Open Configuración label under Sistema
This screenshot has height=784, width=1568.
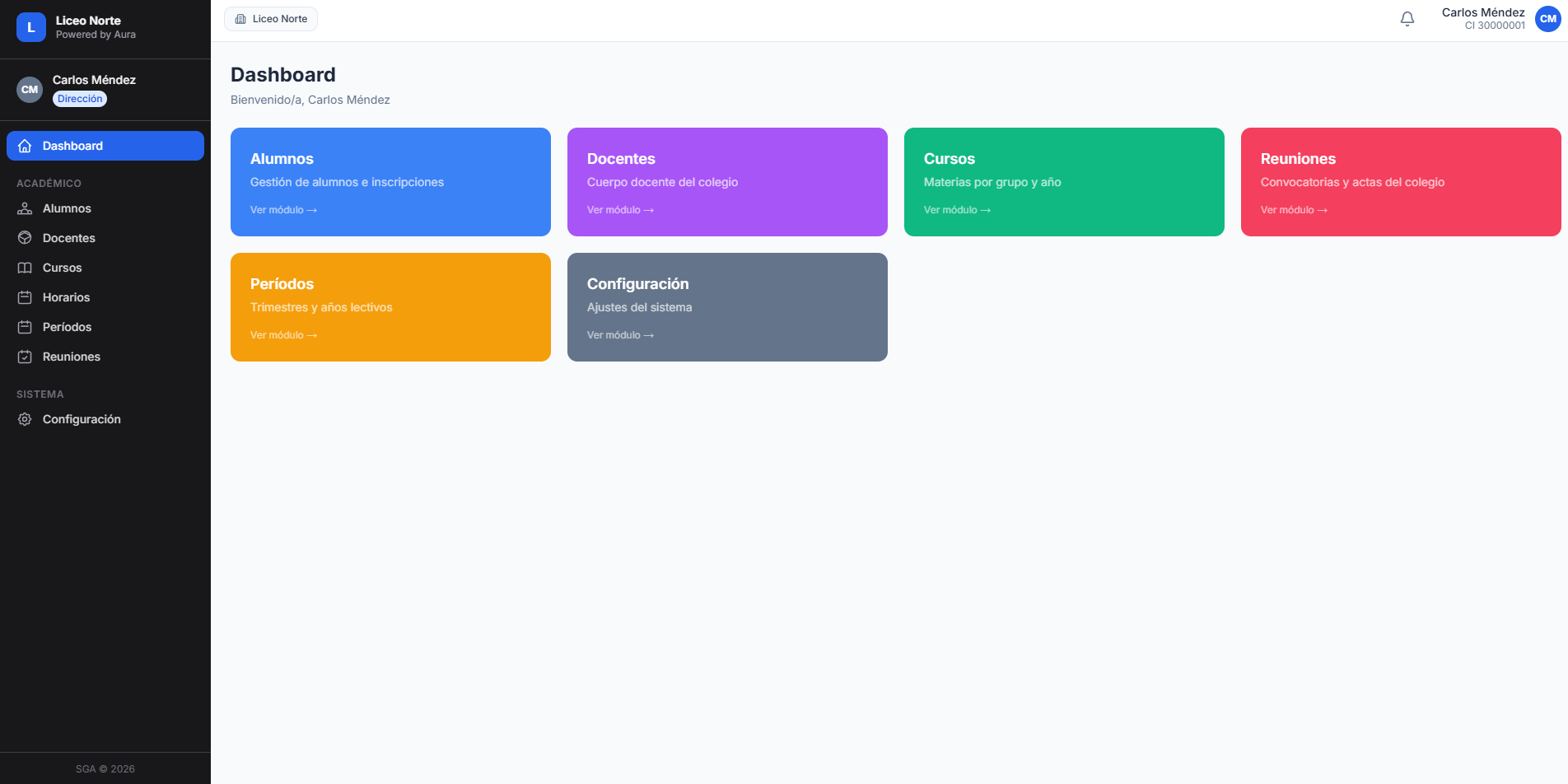click(82, 419)
